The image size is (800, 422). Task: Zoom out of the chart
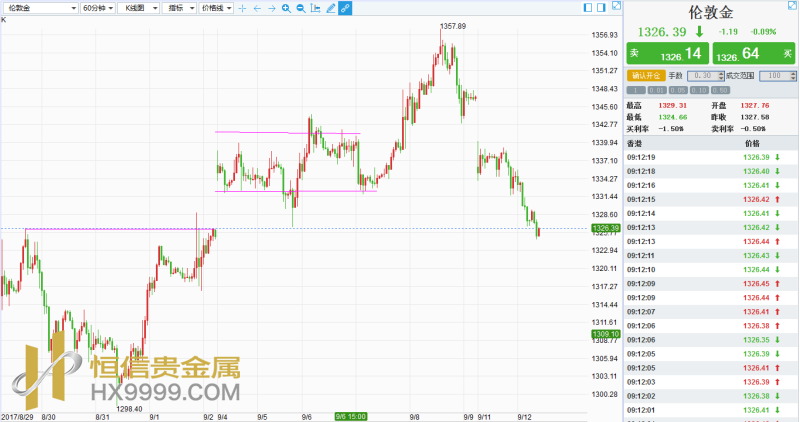click(301, 8)
